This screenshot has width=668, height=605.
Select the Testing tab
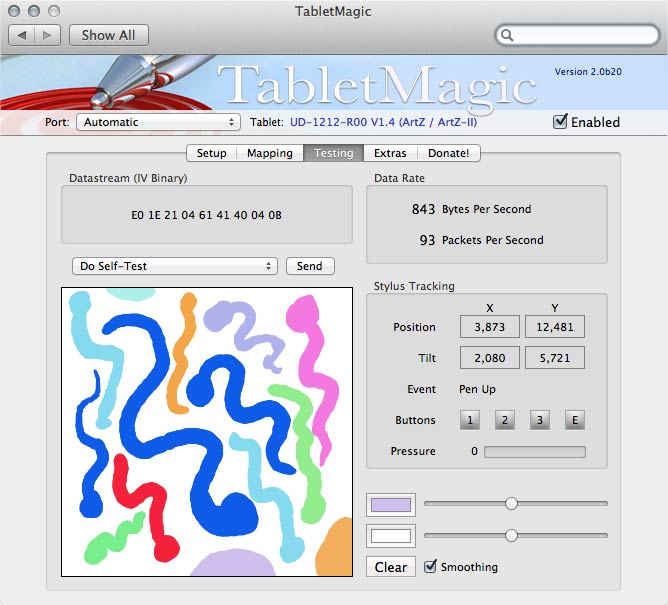point(334,153)
